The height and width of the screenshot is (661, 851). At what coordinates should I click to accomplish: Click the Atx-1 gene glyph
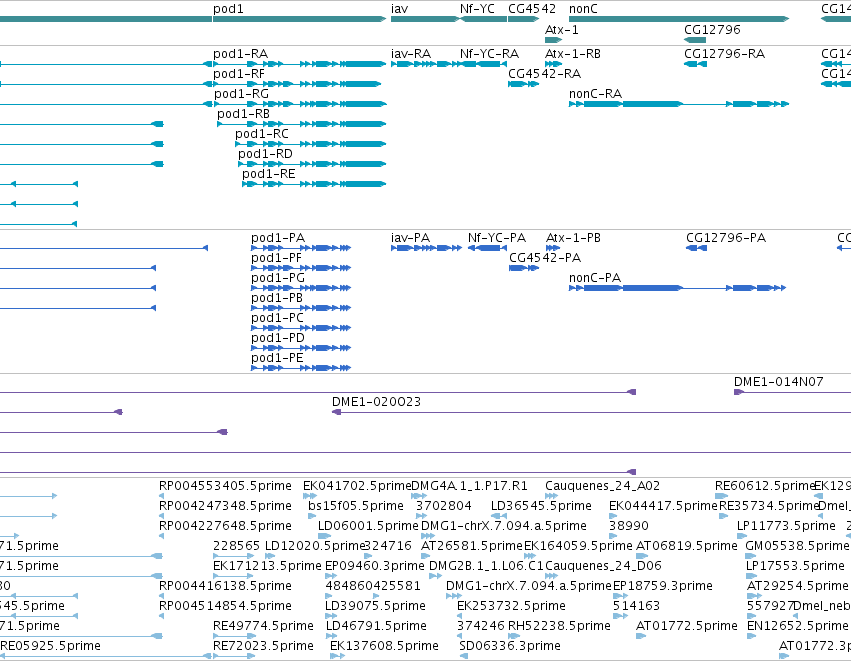tap(554, 40)
